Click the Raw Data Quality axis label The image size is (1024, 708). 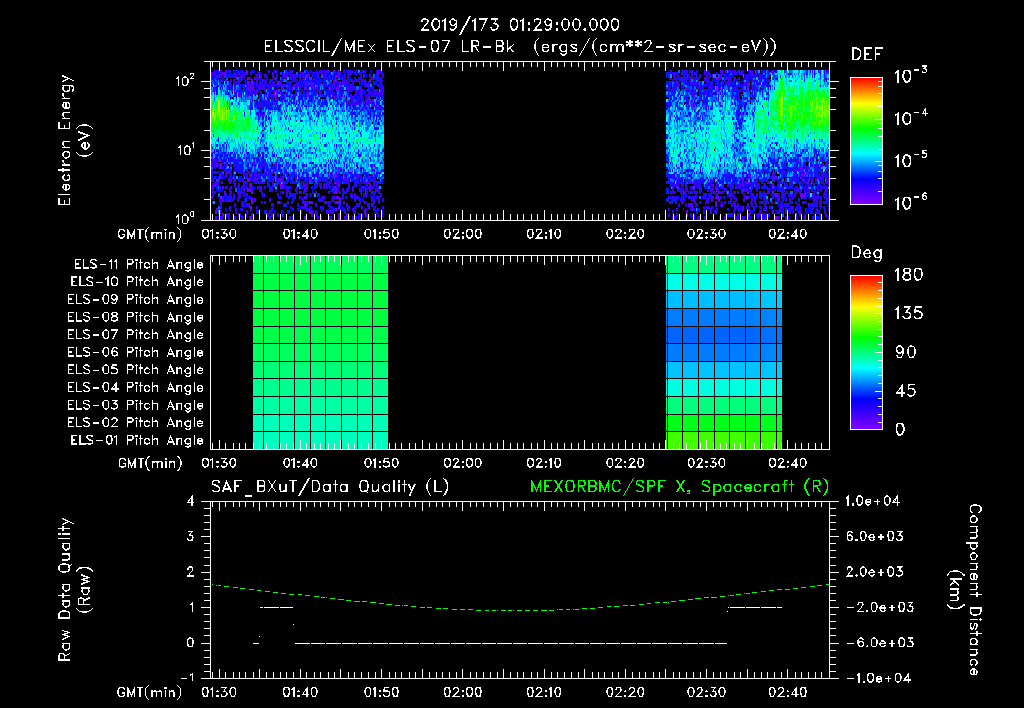[73, 590]
